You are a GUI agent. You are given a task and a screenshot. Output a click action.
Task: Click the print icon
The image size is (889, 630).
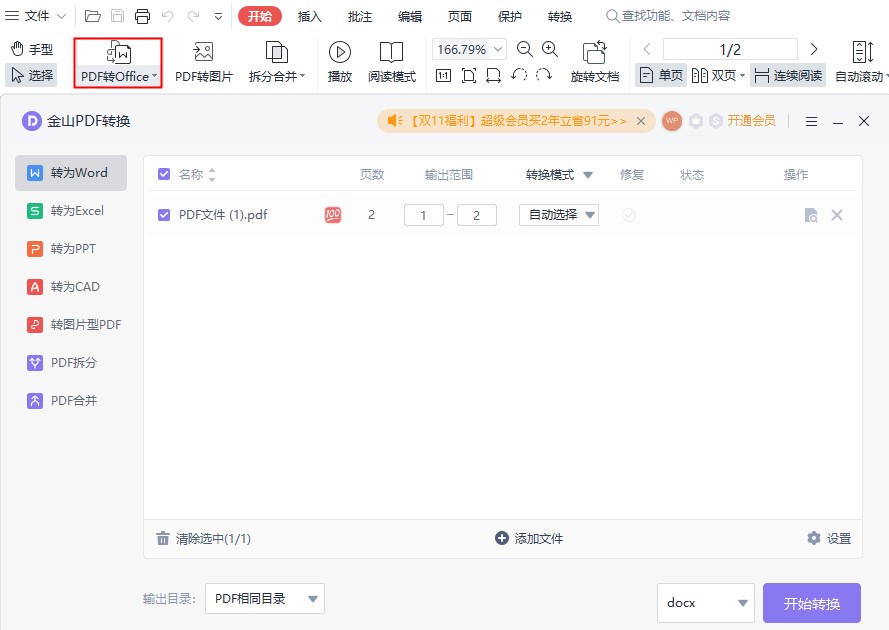pyautogui.click(x=142, y=16)
